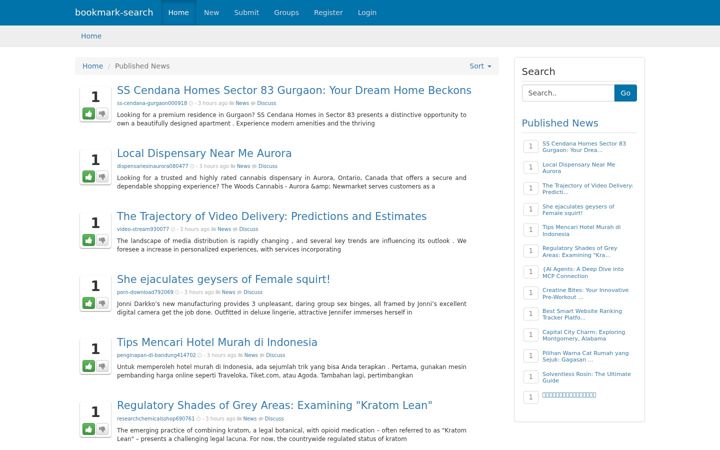Open the New menu item

click(211, 12)
